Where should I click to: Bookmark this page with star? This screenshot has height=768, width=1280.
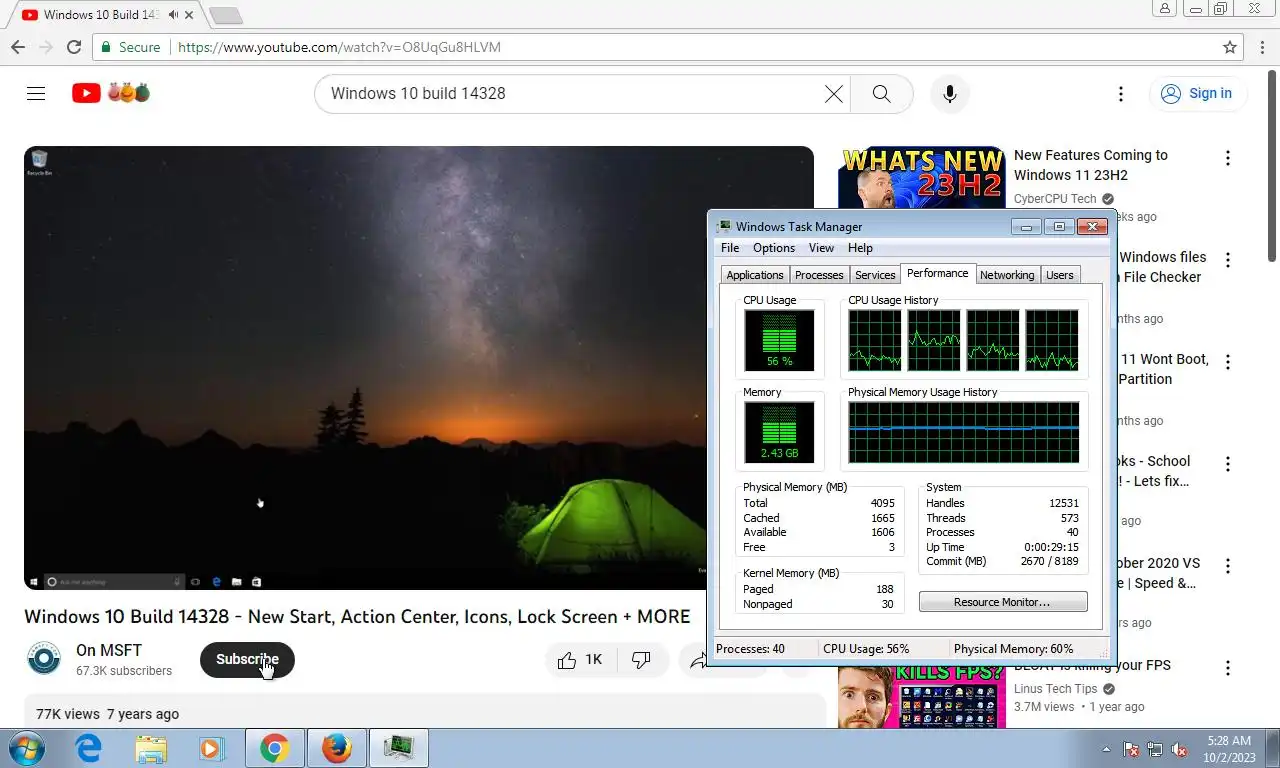[1230, 47]
